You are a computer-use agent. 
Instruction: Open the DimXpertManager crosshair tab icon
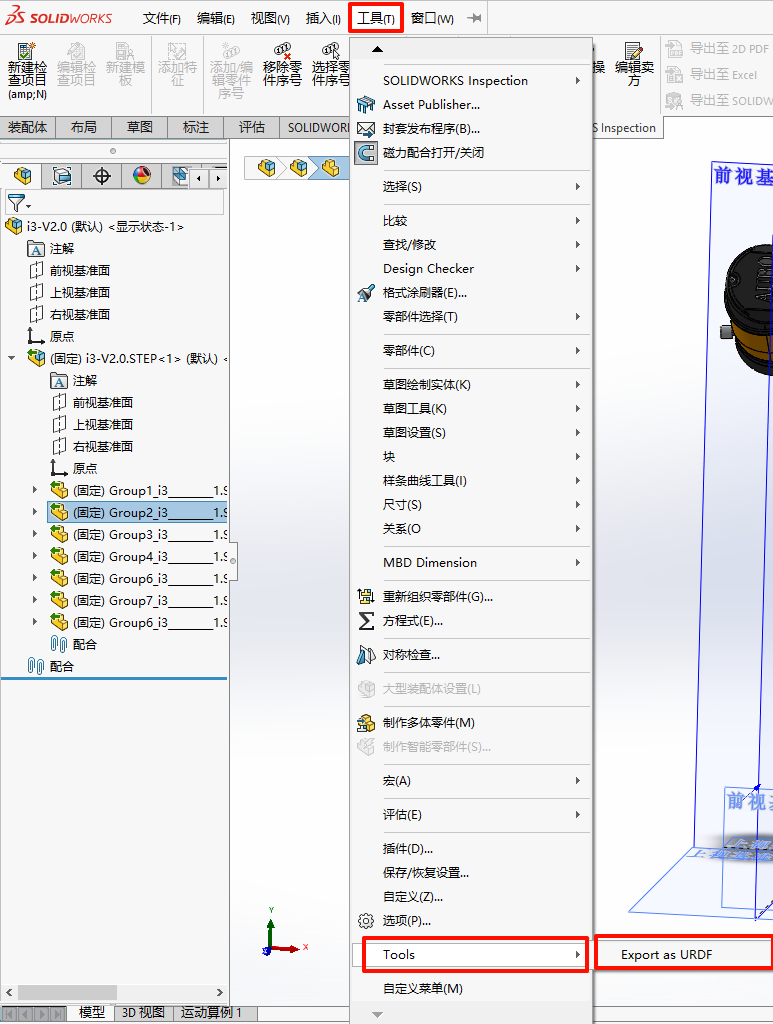[102, 176]
